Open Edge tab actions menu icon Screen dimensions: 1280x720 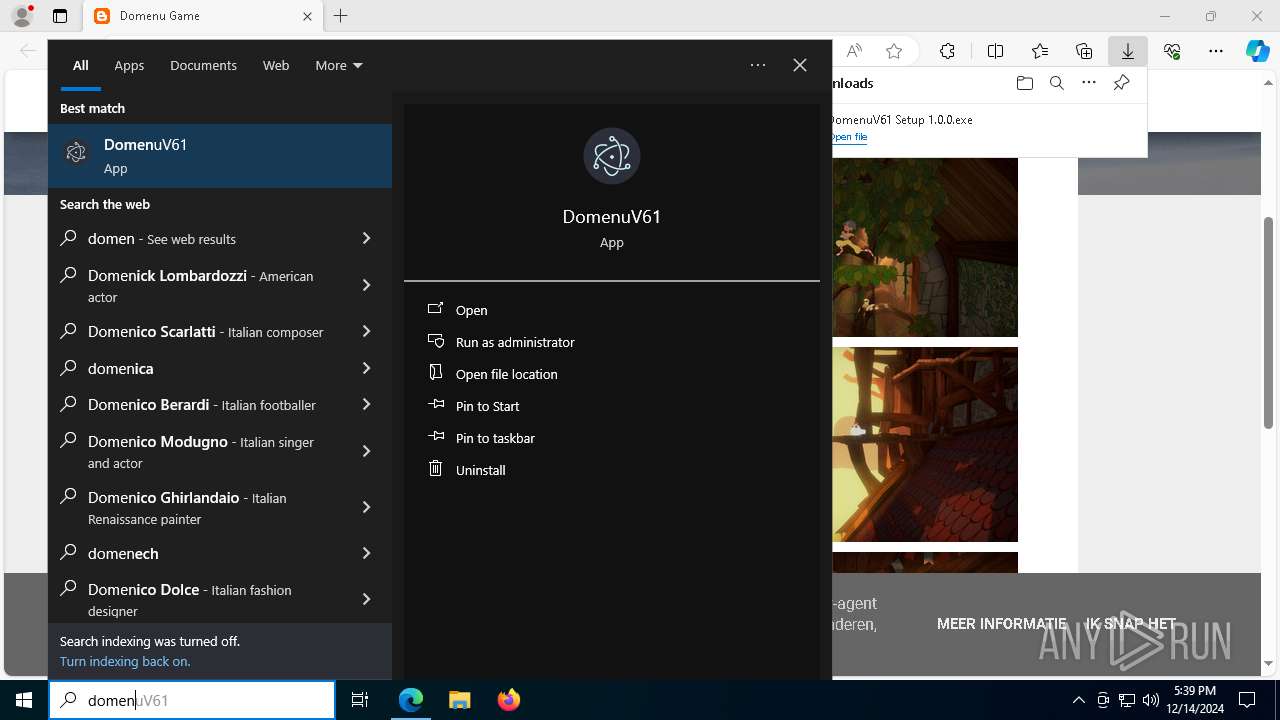tap(60, 16)
